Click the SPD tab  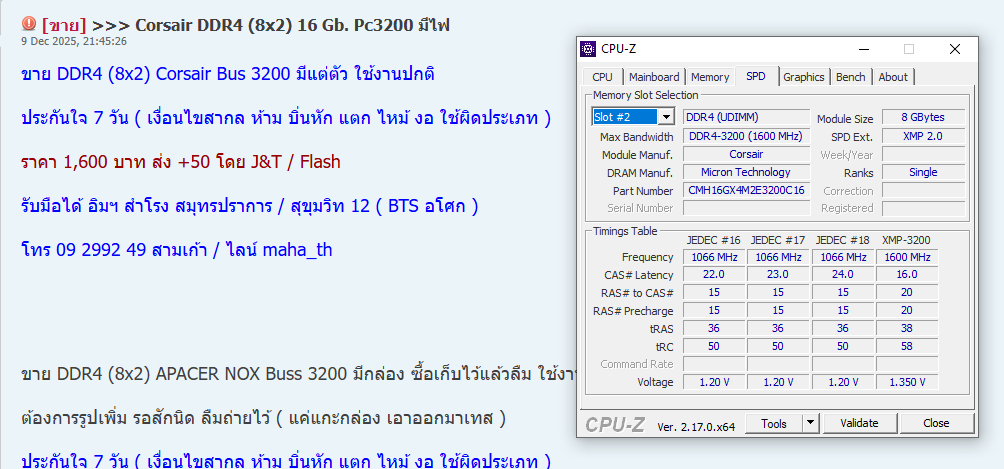pos(756,77)
